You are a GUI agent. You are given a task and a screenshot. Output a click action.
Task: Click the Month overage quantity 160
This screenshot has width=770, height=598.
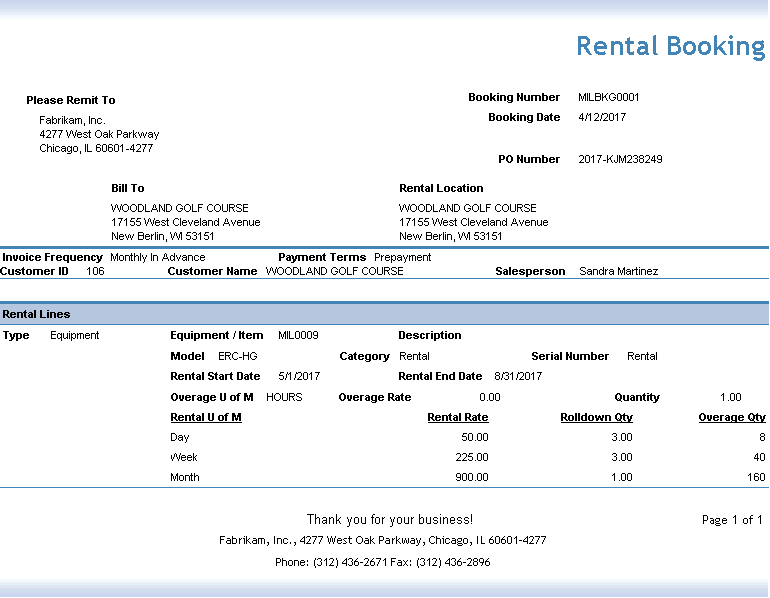755,477
